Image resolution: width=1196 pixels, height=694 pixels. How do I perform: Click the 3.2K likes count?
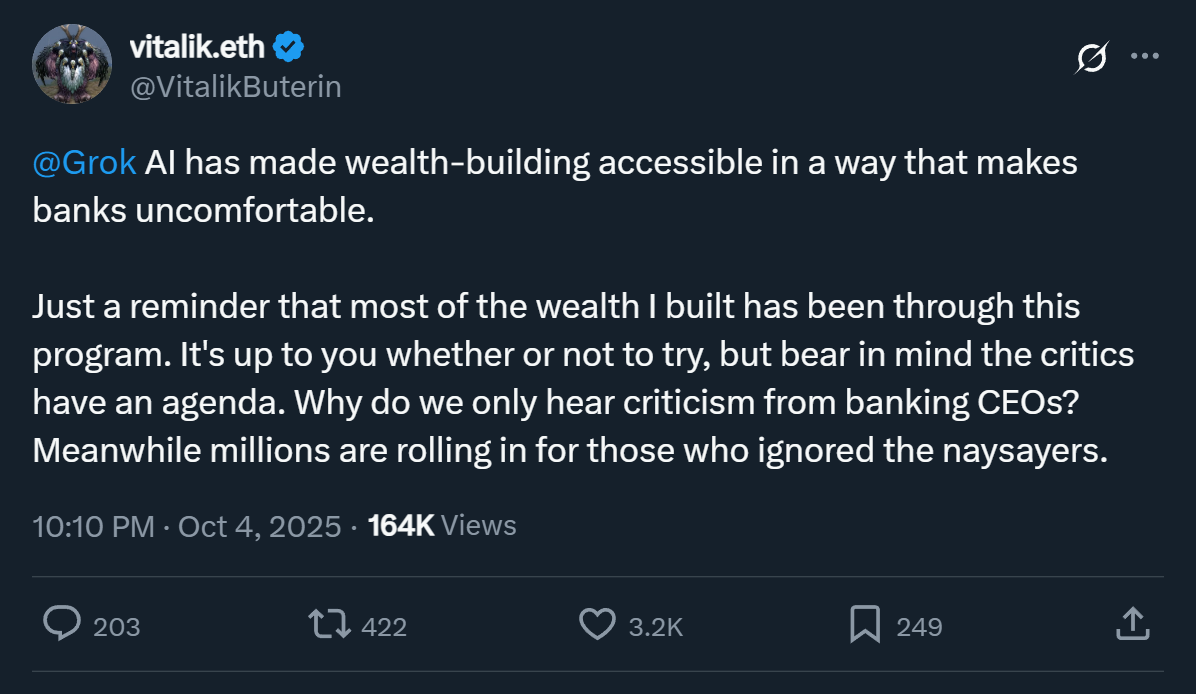(x=655, y=627)
